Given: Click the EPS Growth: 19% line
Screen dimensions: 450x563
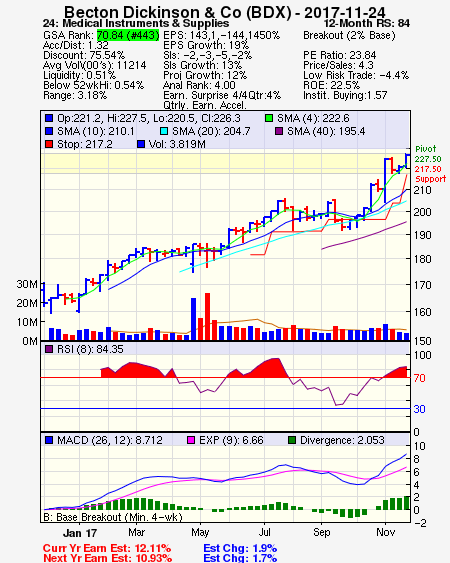Looking at the screenshot, I should point(206,45).
